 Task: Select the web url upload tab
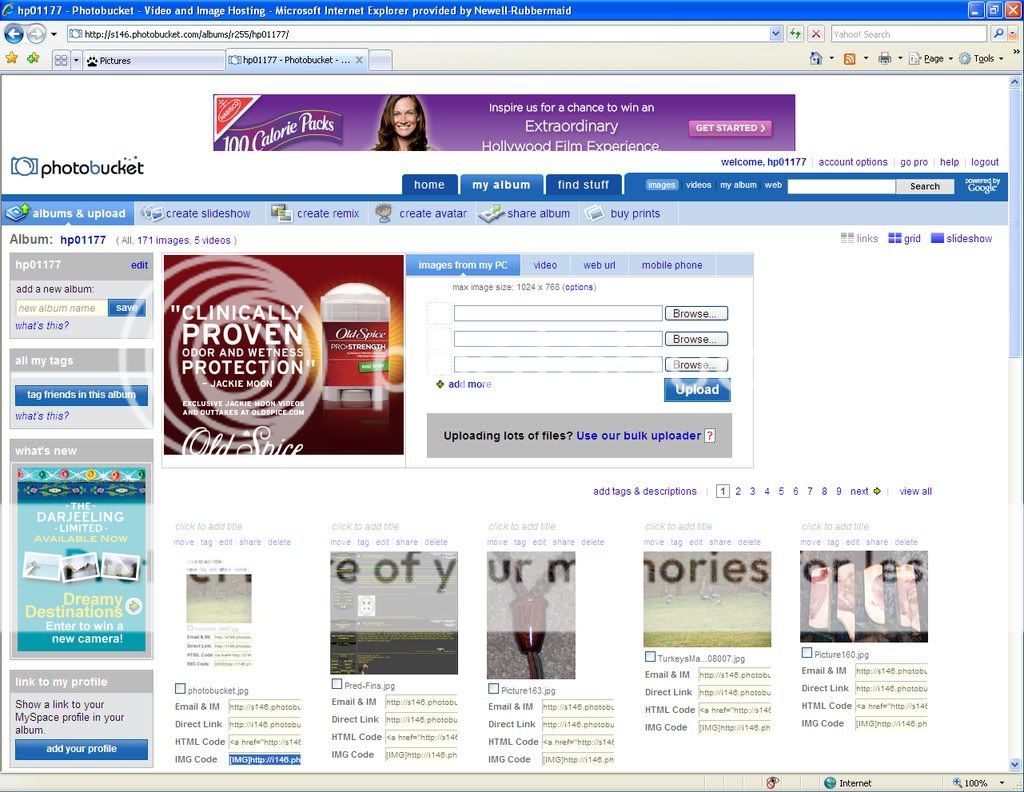pos(600,265)
